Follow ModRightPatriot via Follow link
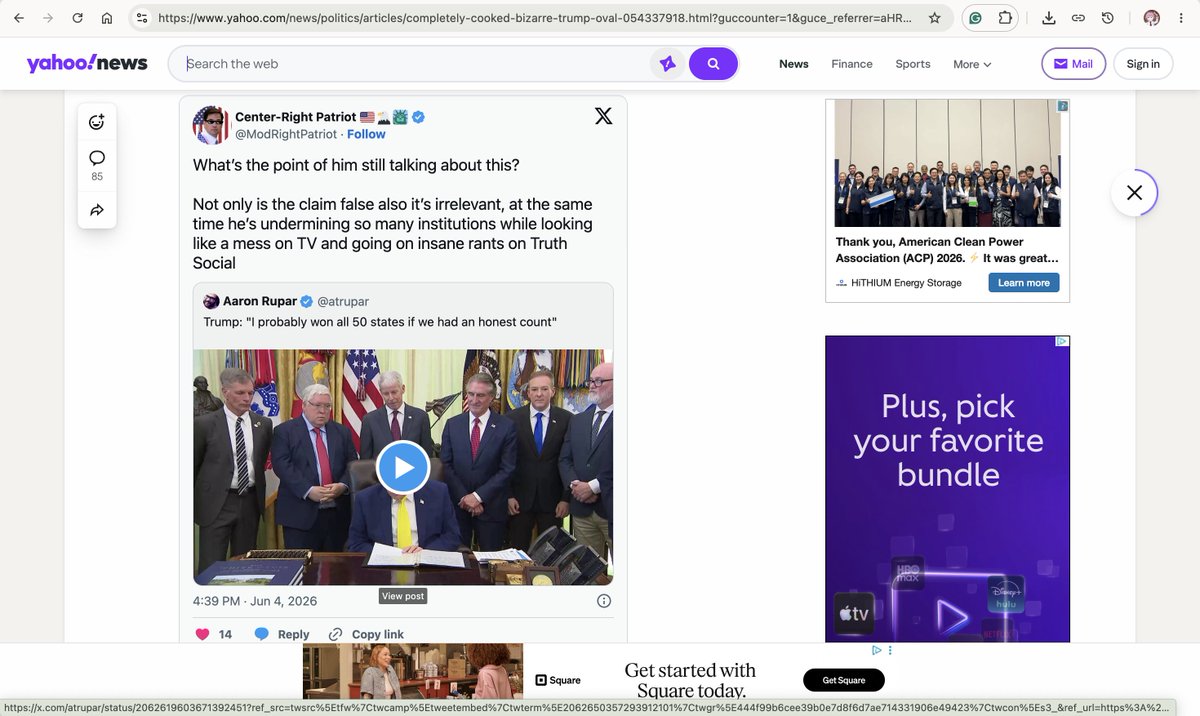 [x=366, y=134]
